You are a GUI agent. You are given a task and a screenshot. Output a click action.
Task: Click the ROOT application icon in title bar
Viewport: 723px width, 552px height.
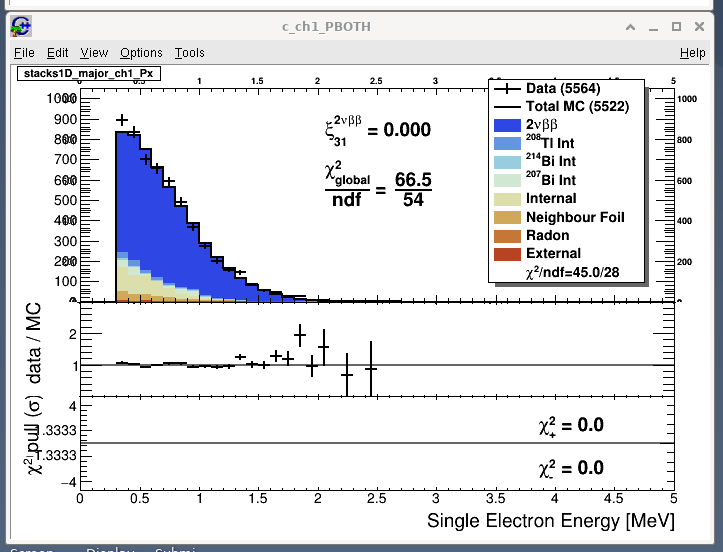click(x=22, y=25)
